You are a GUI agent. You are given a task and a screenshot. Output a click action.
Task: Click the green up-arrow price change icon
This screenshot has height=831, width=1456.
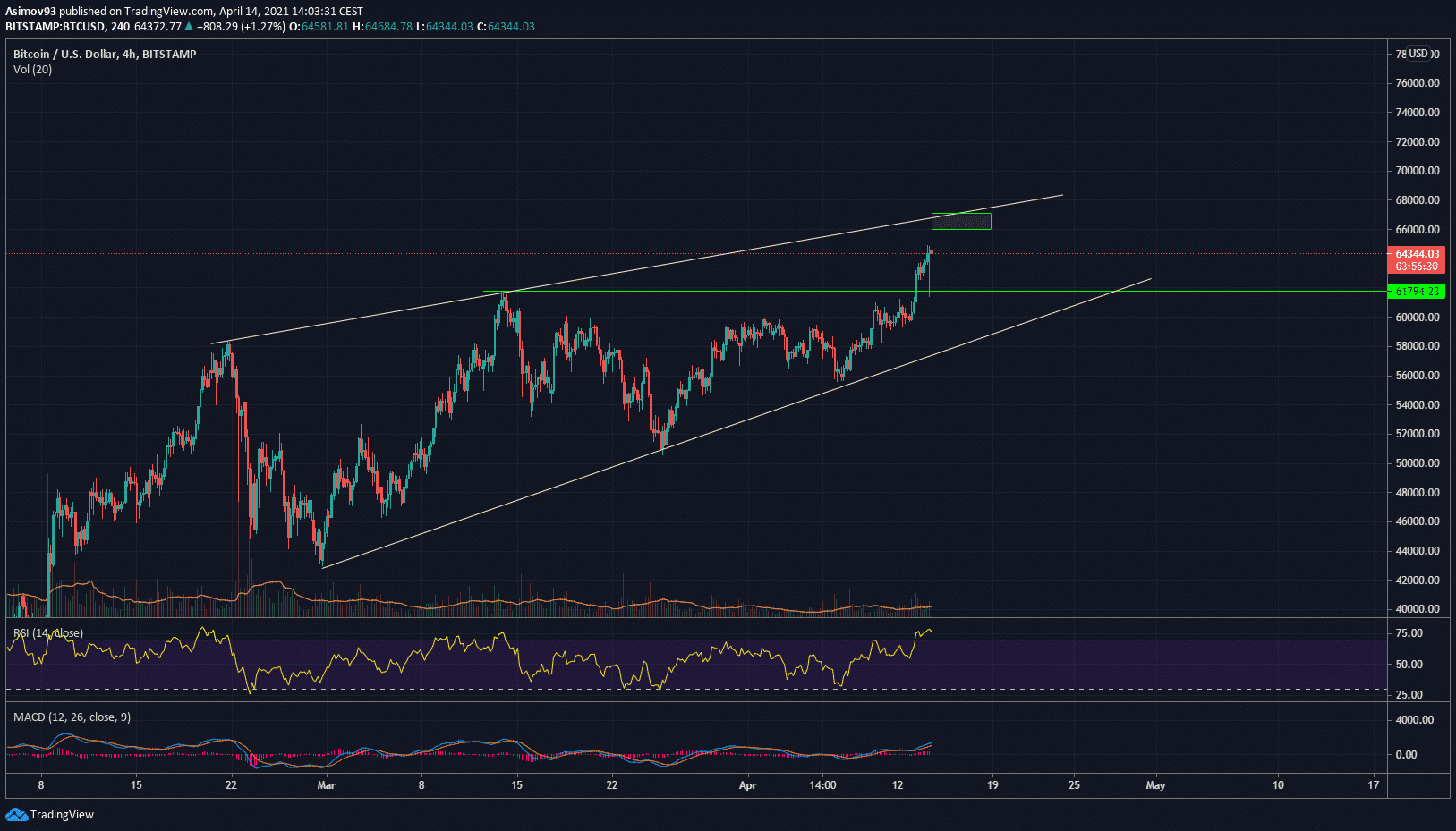pos(189,27)
